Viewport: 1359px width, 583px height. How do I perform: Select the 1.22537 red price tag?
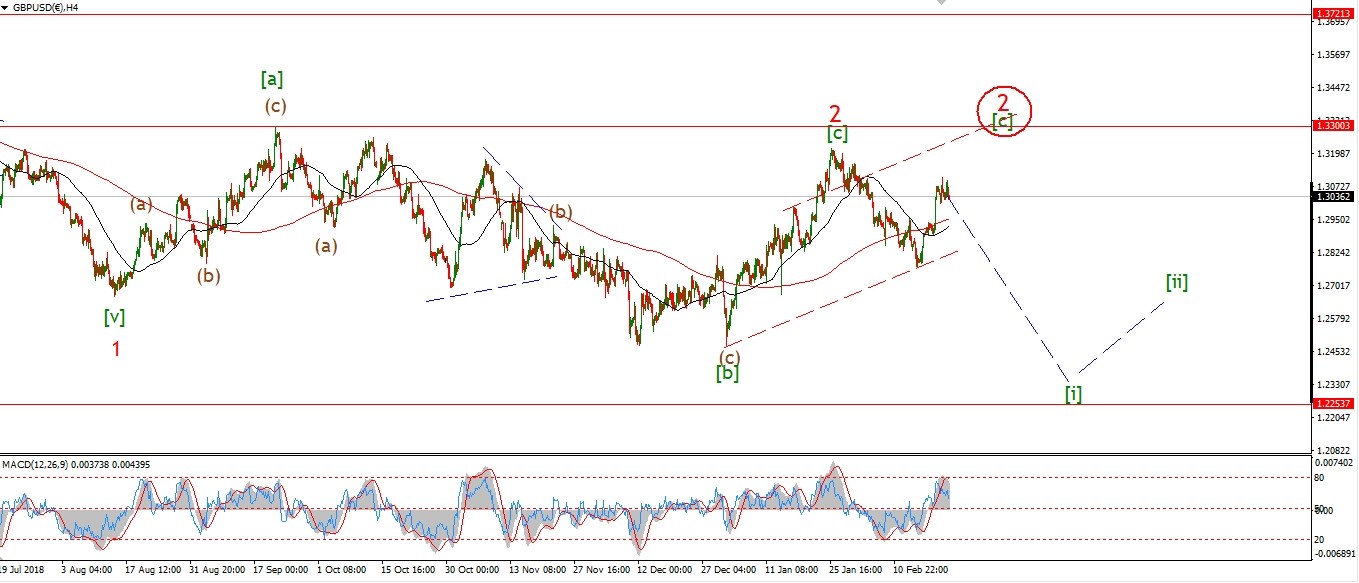(x=1334, y=403)
